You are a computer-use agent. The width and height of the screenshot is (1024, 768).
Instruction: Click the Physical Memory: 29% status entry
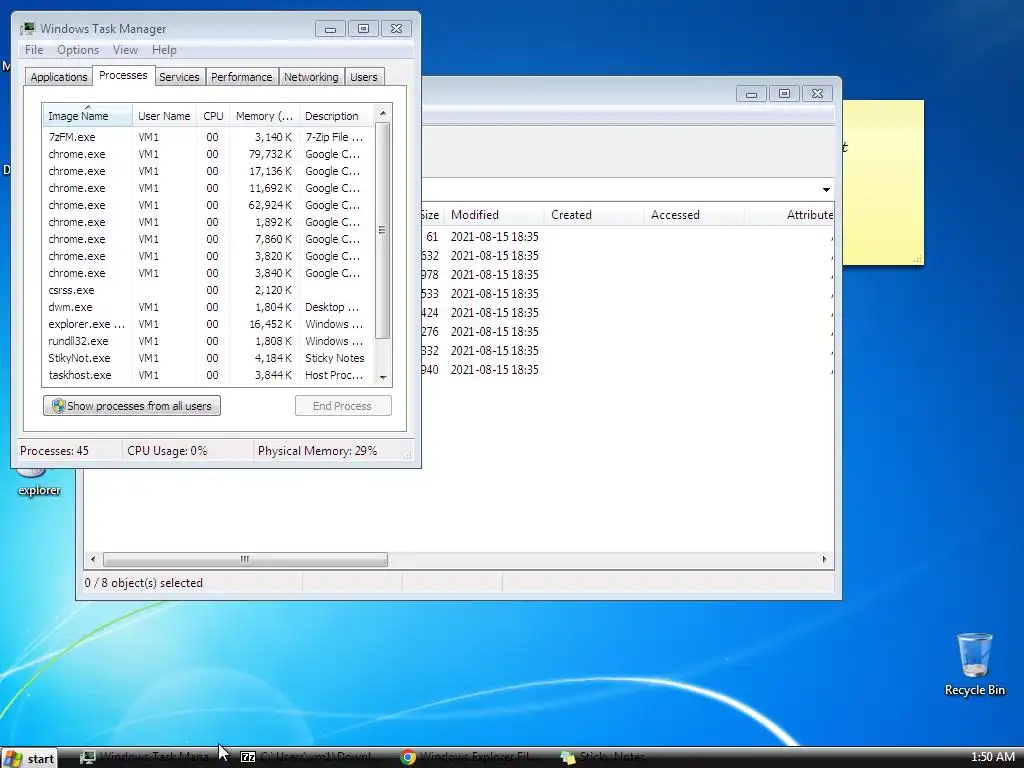point(317,451)
